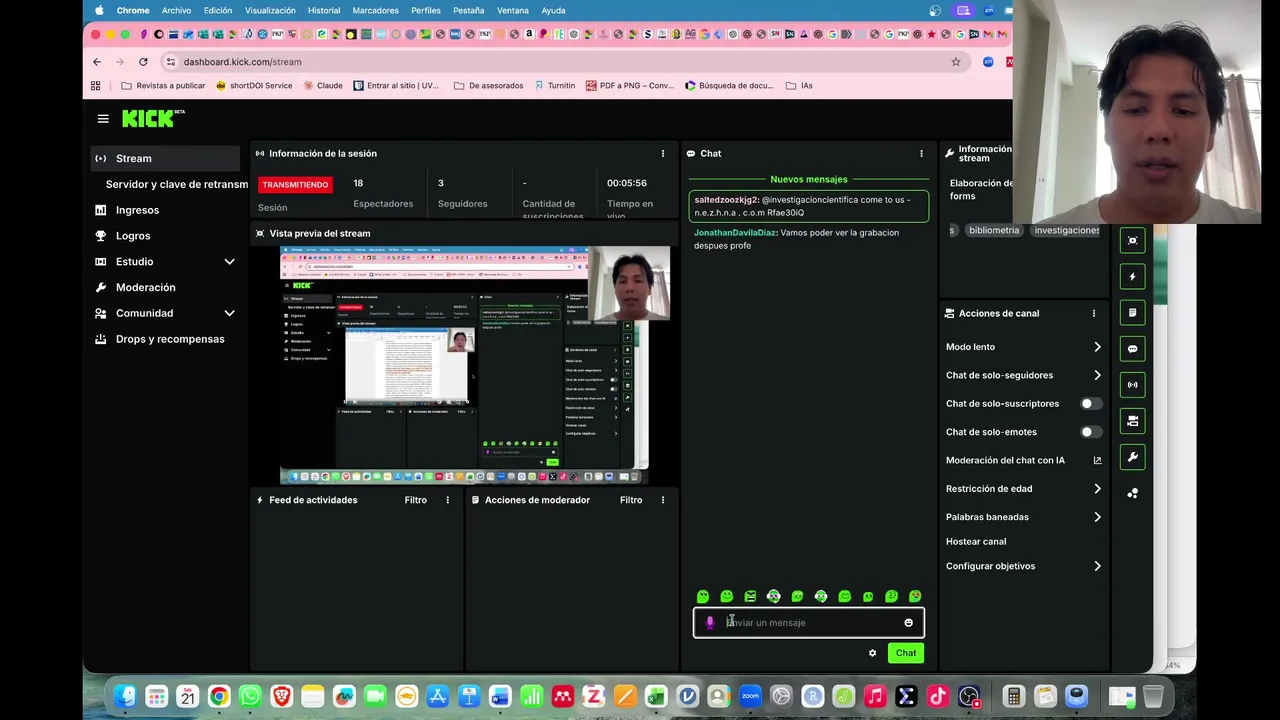
Task: Click the stream preview thumbnail
Action: coord(475,365)
